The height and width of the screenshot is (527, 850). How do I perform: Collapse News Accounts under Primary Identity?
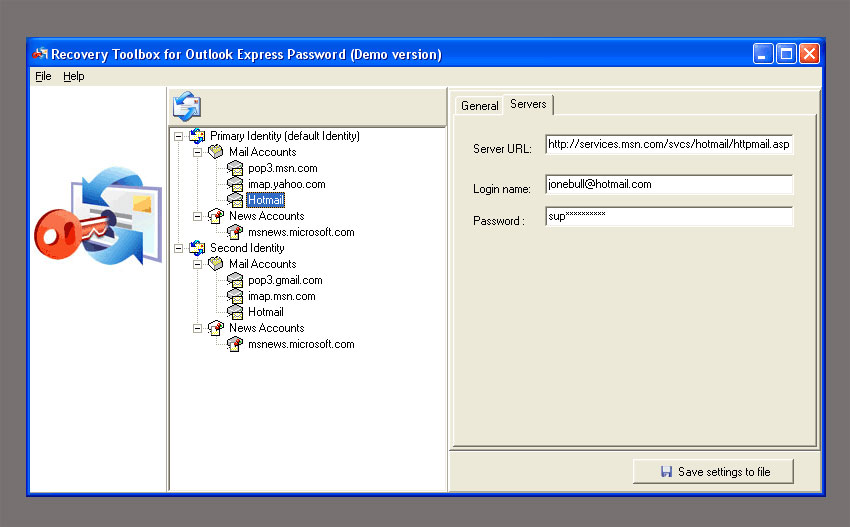point(198,216)
